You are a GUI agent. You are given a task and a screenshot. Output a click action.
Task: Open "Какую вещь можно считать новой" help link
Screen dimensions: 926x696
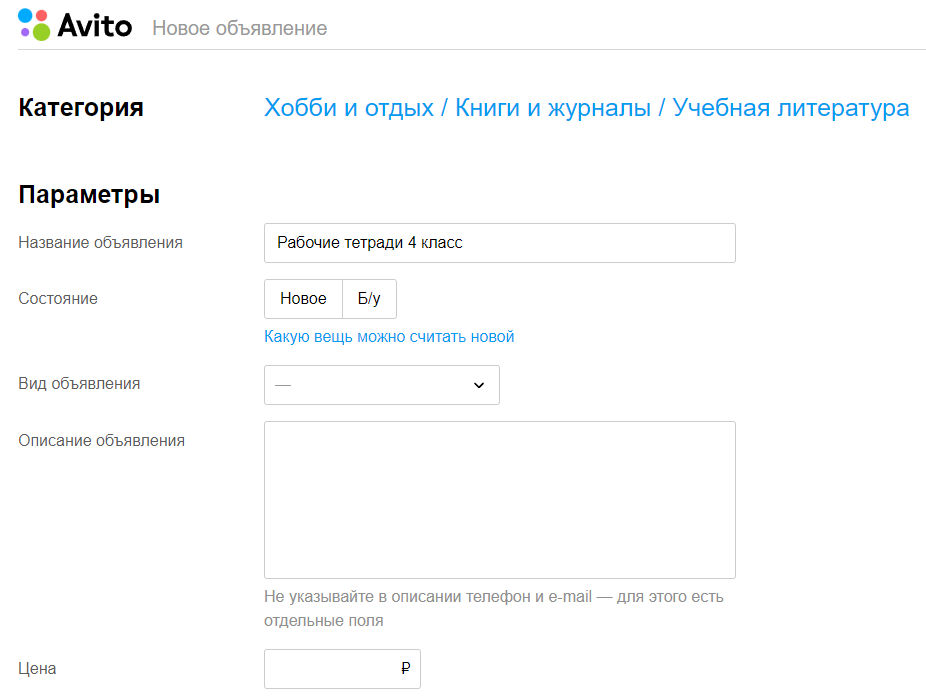coord(389,337)
